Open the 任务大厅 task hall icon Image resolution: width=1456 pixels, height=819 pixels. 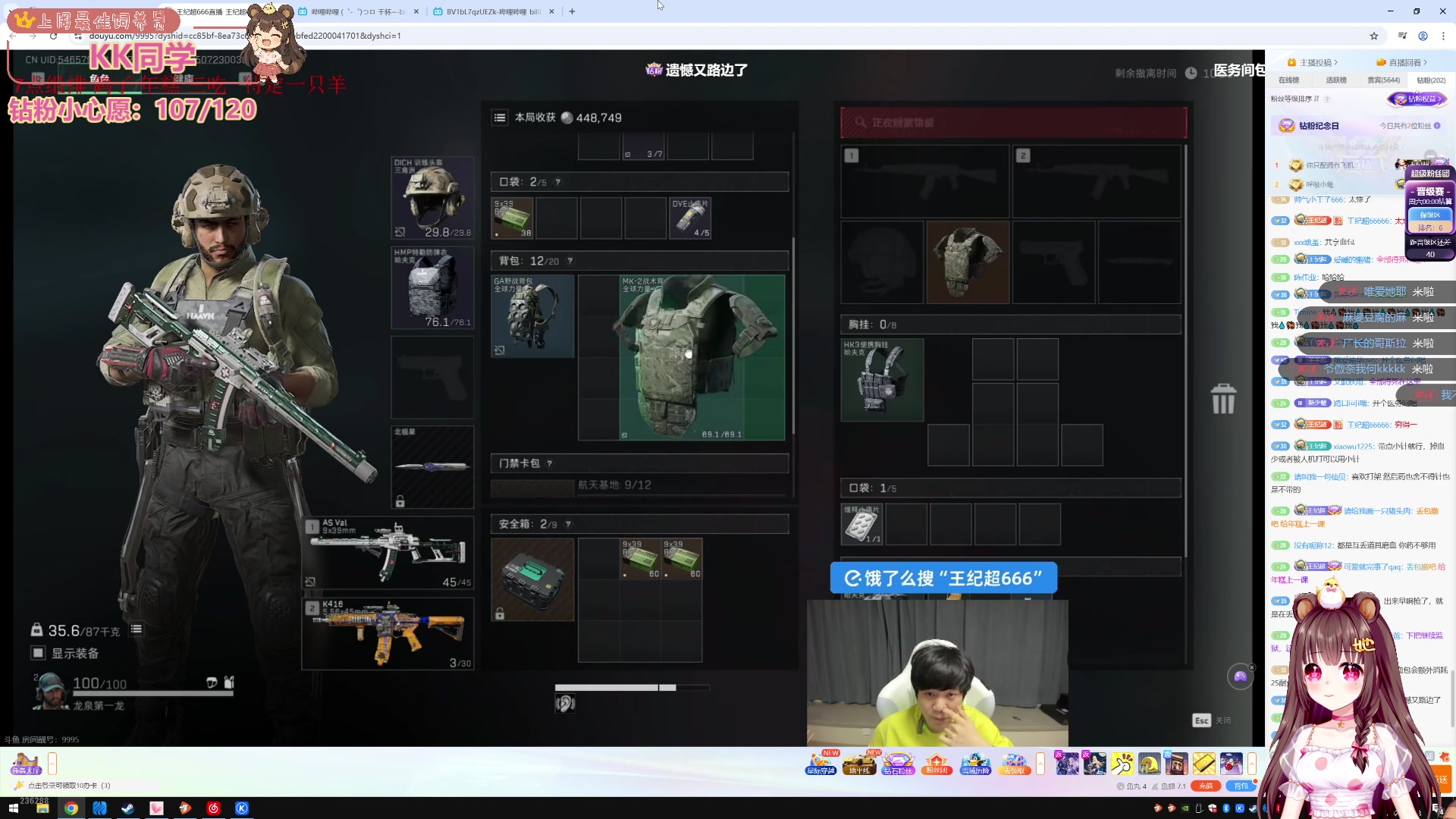25,763
